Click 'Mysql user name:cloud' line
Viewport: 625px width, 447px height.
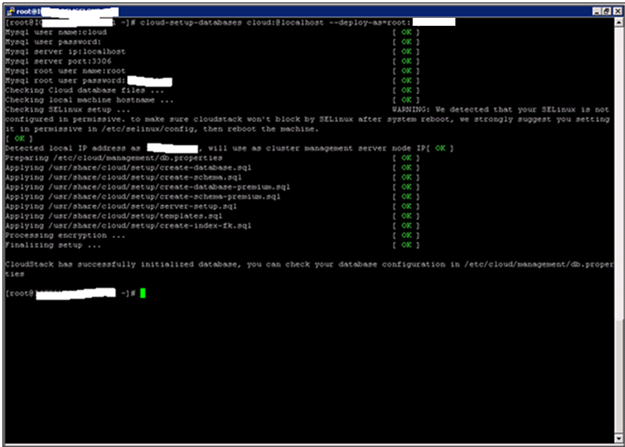click(56, 32)
